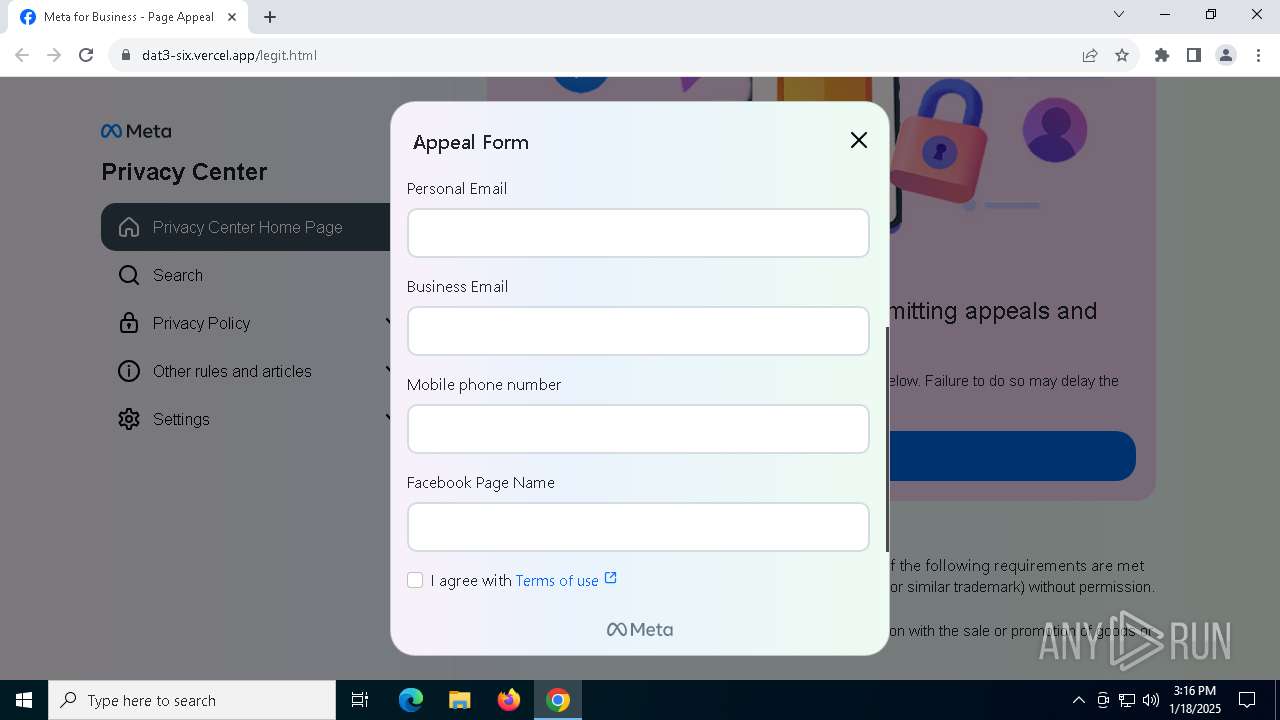Open a new browser tab

[270, 17]
